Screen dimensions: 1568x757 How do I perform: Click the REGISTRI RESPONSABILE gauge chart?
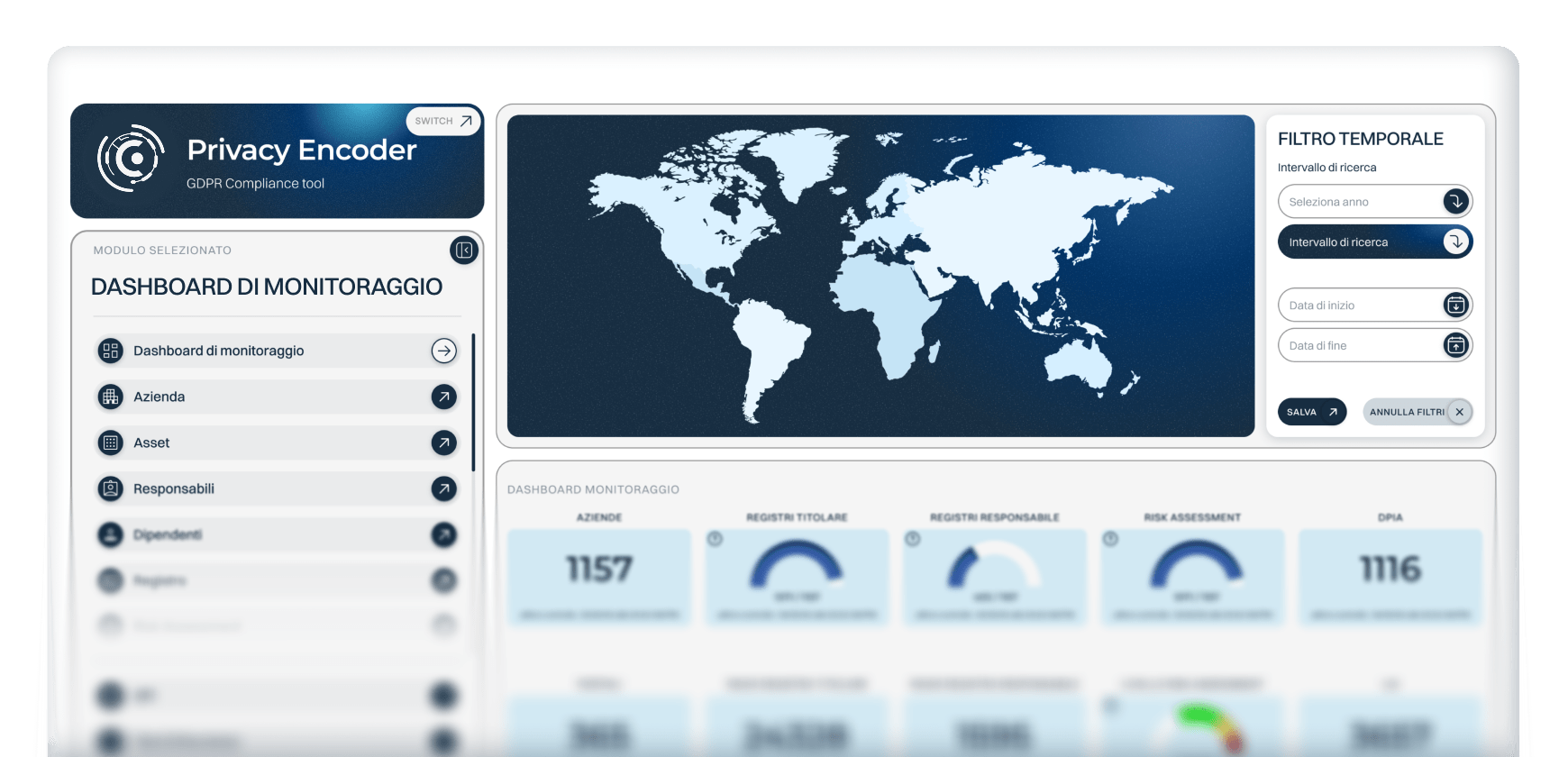click(x=994, y=564)
